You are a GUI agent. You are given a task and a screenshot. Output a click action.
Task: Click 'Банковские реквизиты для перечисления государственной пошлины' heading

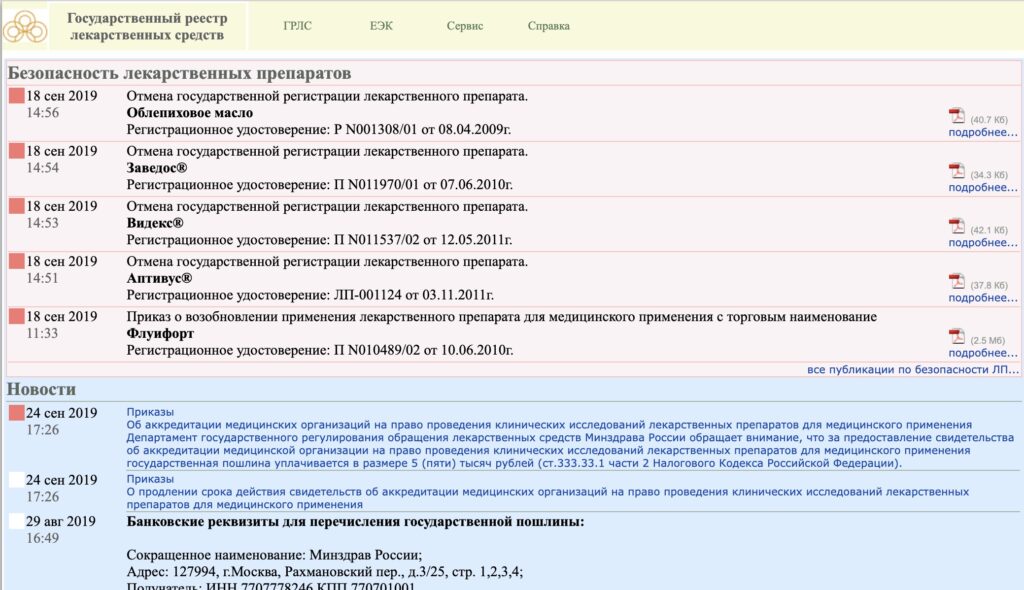(x=355, y=522)
